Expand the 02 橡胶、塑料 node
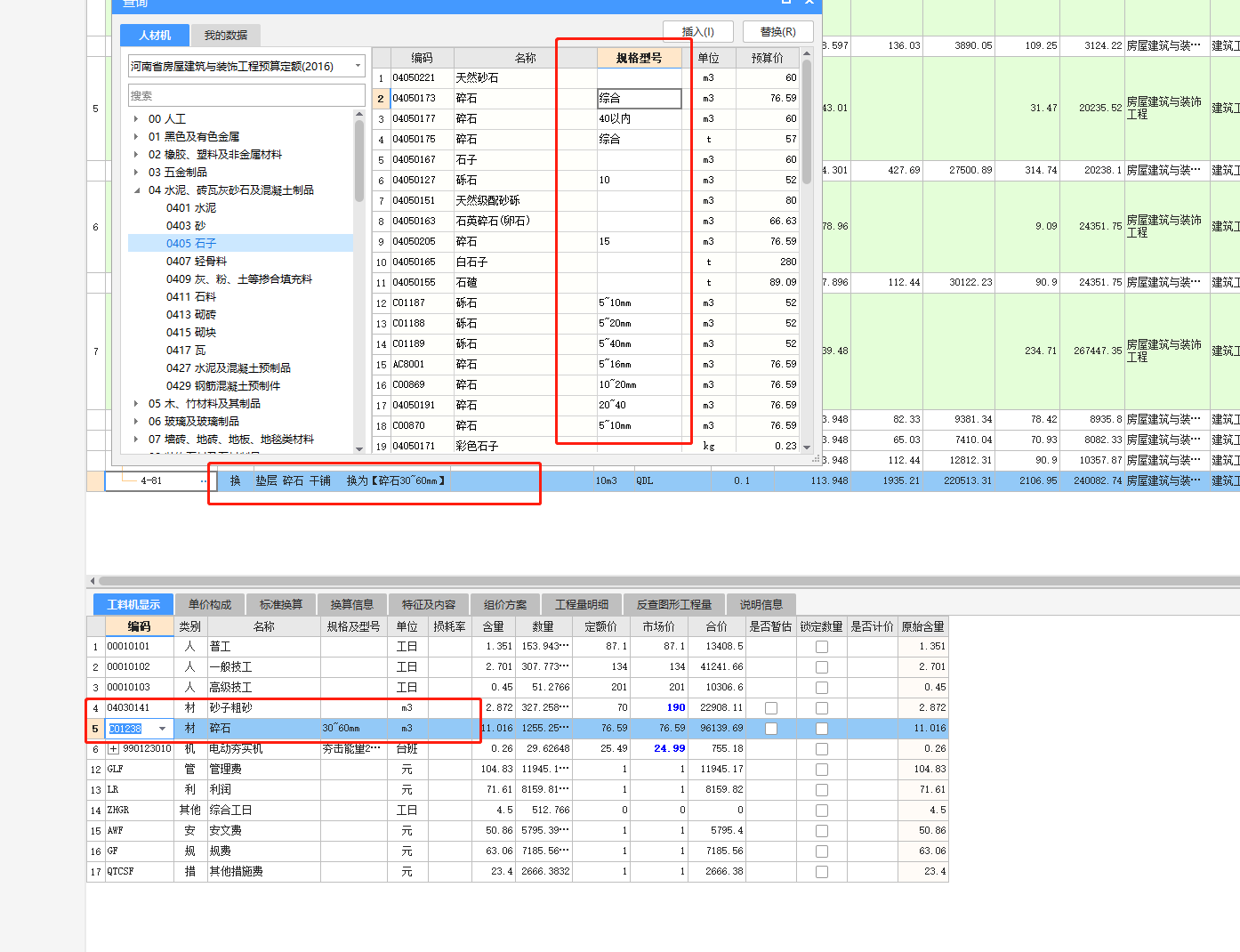 tap(136, 155)
